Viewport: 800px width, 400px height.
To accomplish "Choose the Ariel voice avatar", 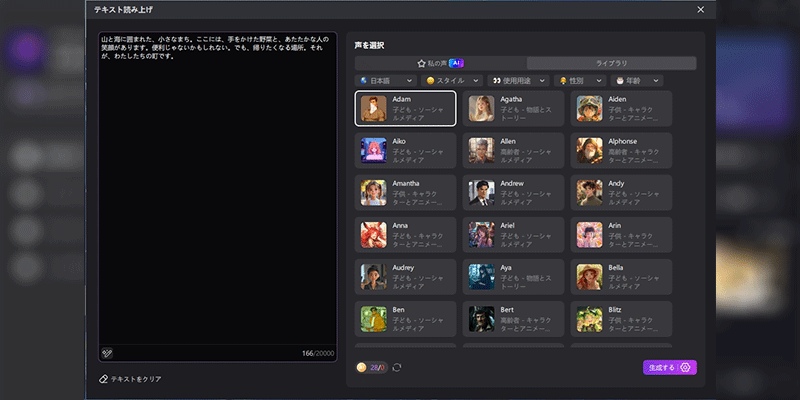I will (482, 235).
